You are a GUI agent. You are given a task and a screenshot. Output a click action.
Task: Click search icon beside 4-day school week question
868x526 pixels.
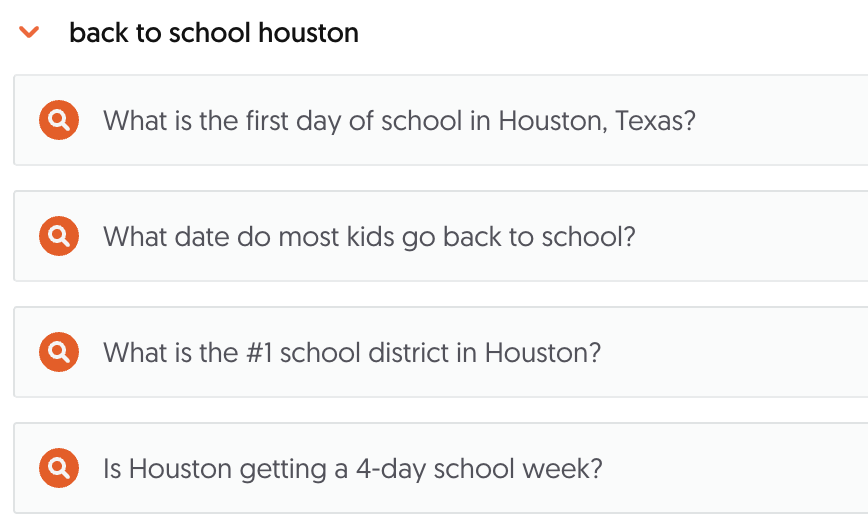[59, 468]
